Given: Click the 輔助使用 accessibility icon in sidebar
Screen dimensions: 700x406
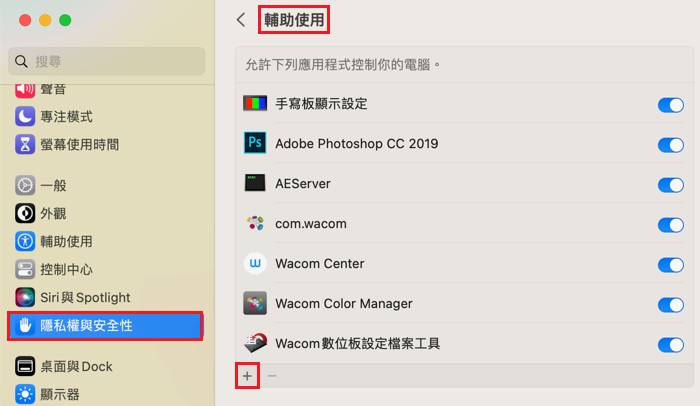Looking at the screenshot, I should point(25,241).
